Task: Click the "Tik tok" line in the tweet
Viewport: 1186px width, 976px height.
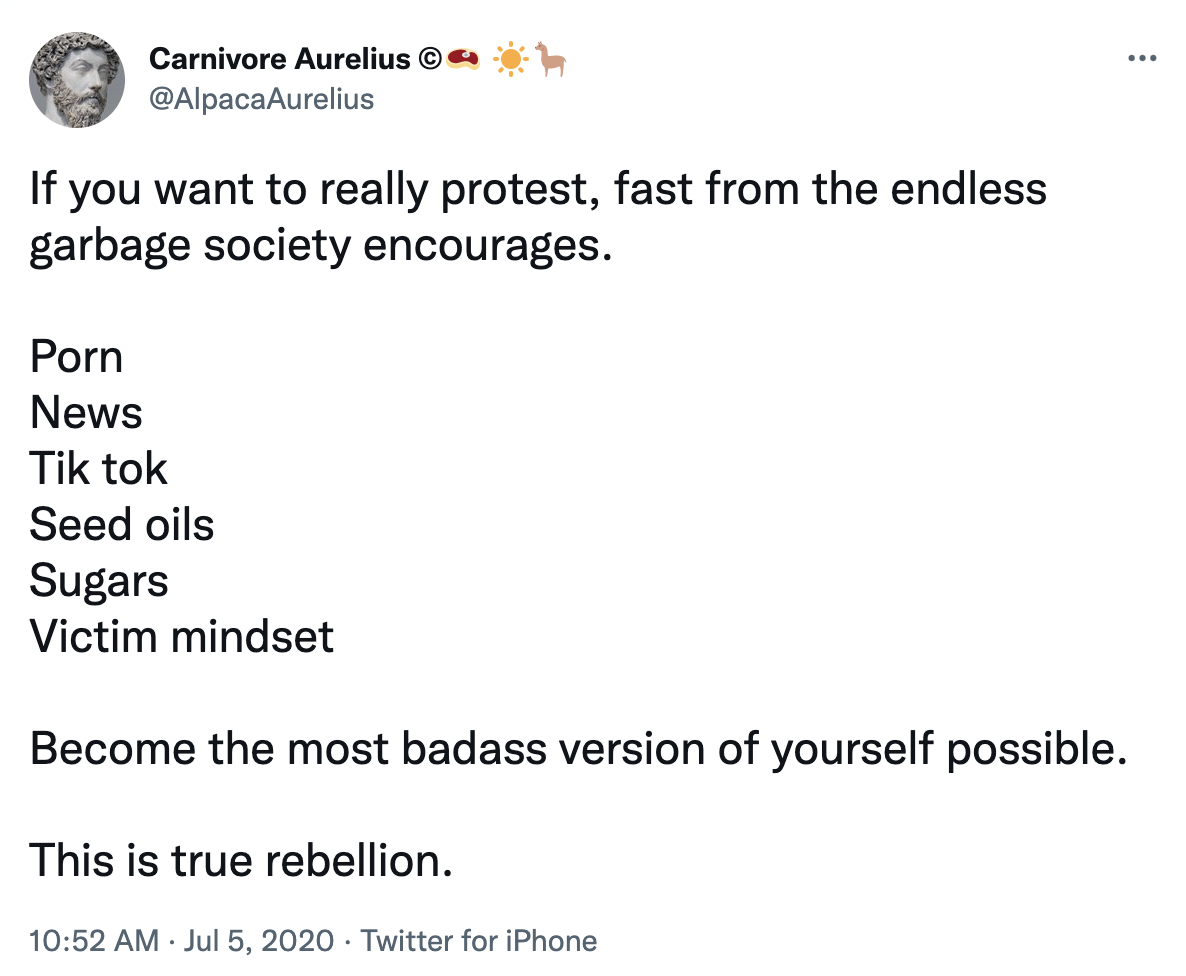Action: (x=99, y=469)
